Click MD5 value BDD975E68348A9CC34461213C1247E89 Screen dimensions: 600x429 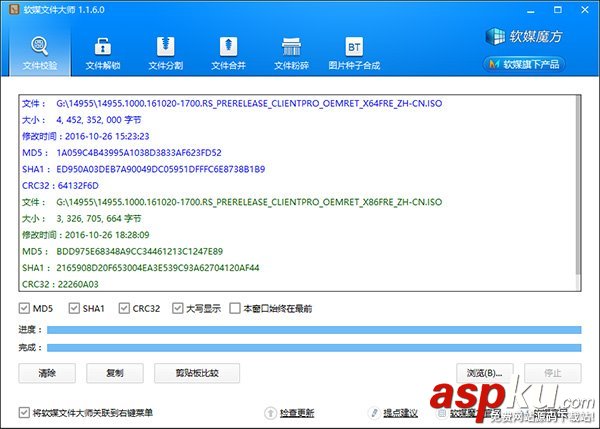pyautogui.click(x=140, y=251)
